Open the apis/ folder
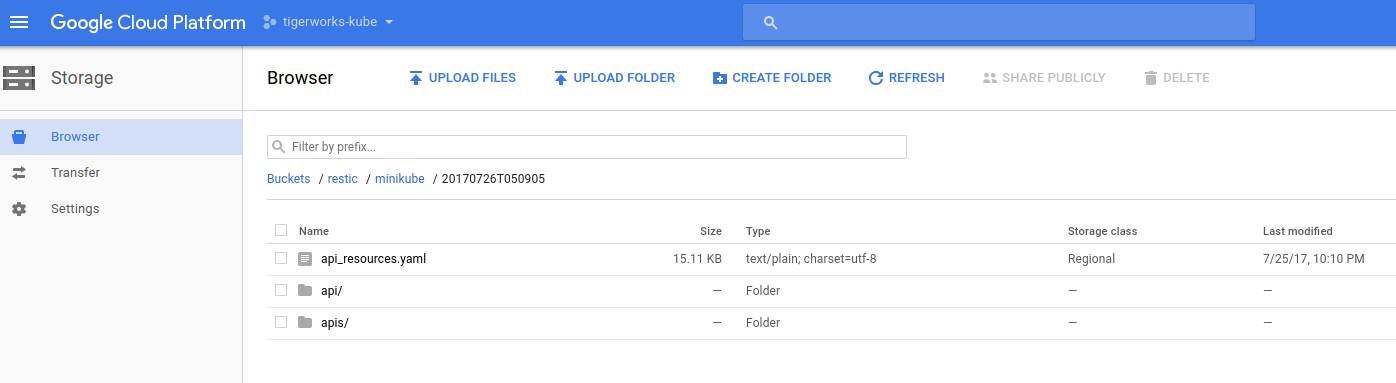1396x383 pixels. [x=335, y=323]
